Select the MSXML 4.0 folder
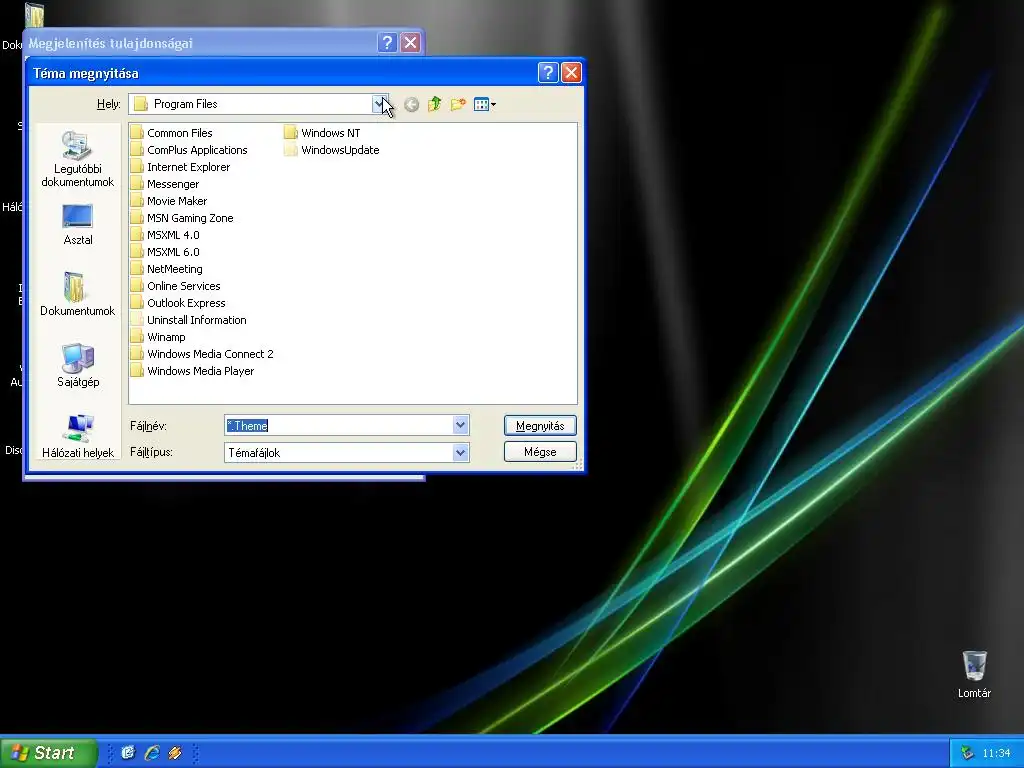The height and width of the screenshot is (768, 1024). 165,234
